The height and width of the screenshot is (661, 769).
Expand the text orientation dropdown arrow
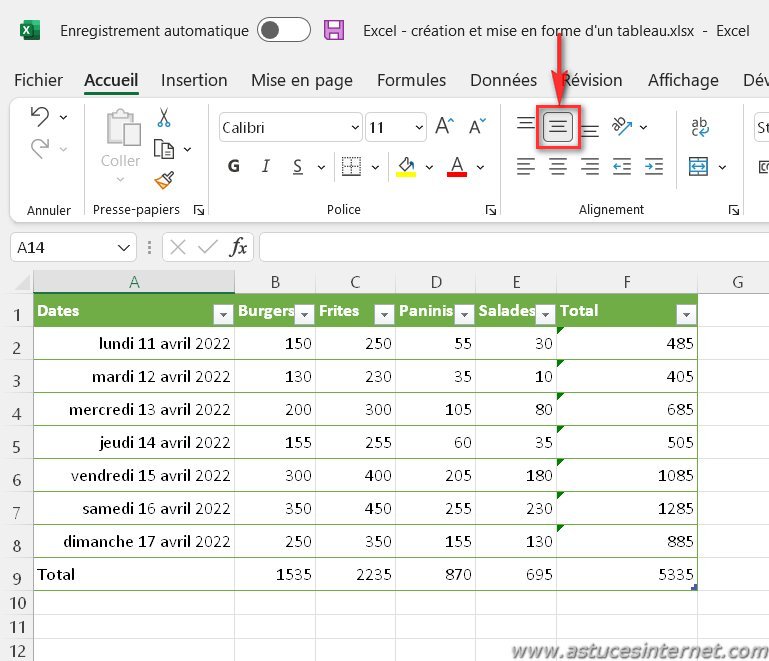(x=643, y=127)
